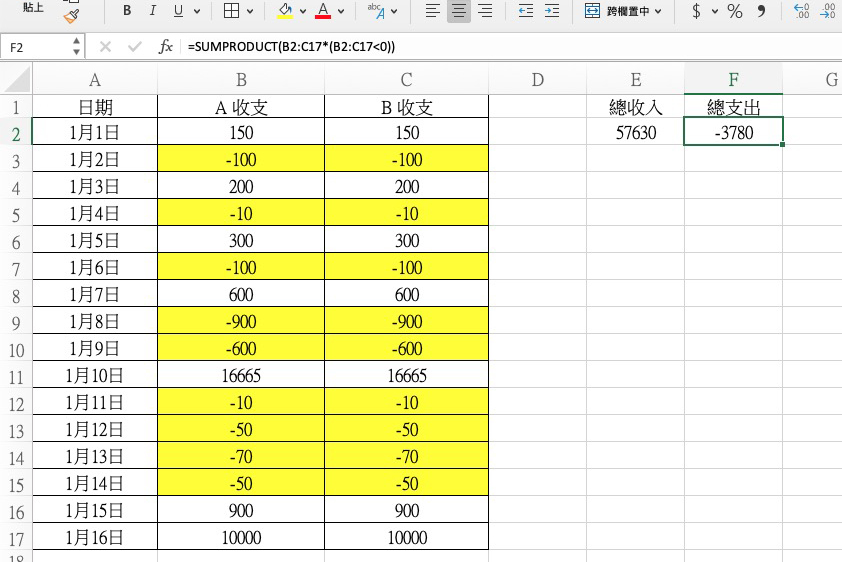This screenshot has height=562, width=842.
Task: Decrease indent
Action: [x=526, y=10]
